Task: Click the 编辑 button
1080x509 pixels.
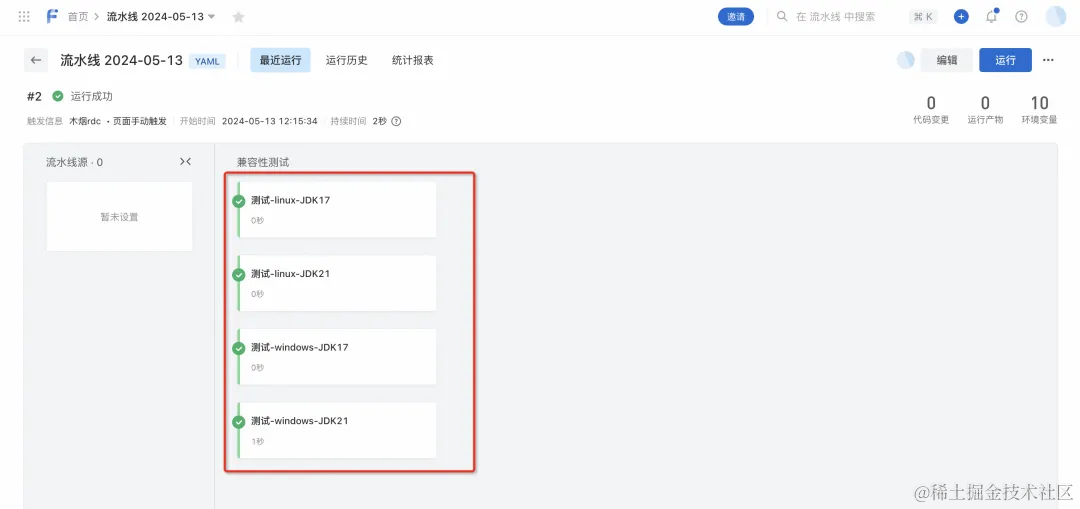Action: [947, 60]
